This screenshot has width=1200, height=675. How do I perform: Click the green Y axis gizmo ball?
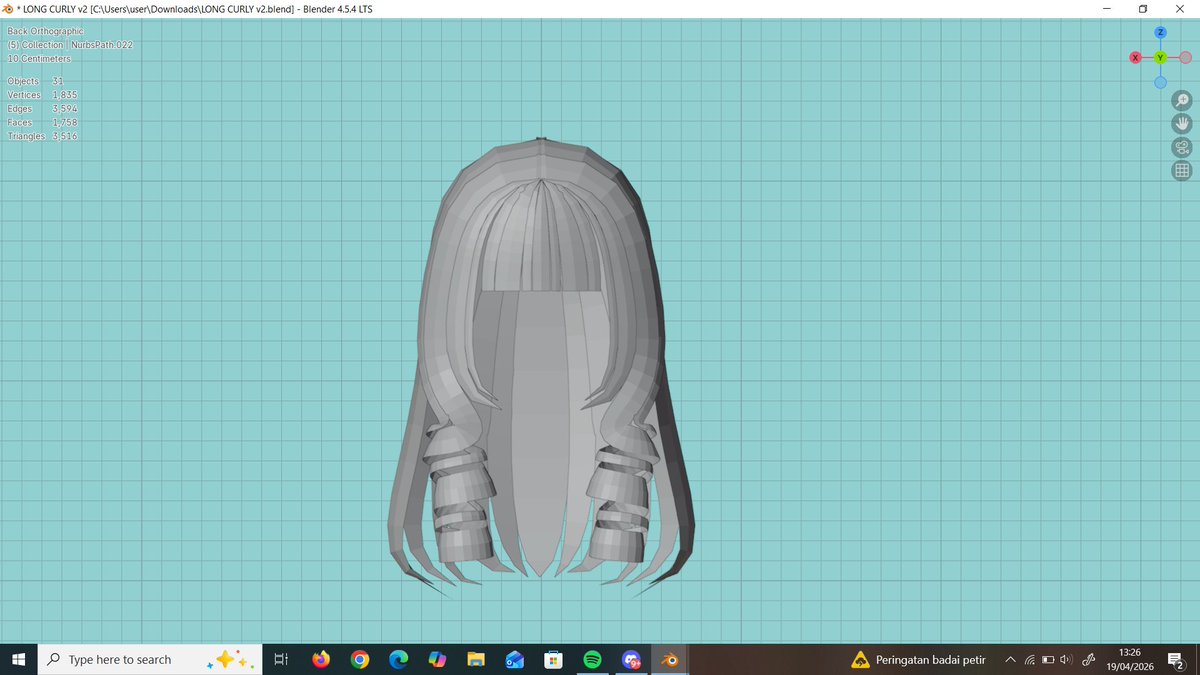[1160, 58]
